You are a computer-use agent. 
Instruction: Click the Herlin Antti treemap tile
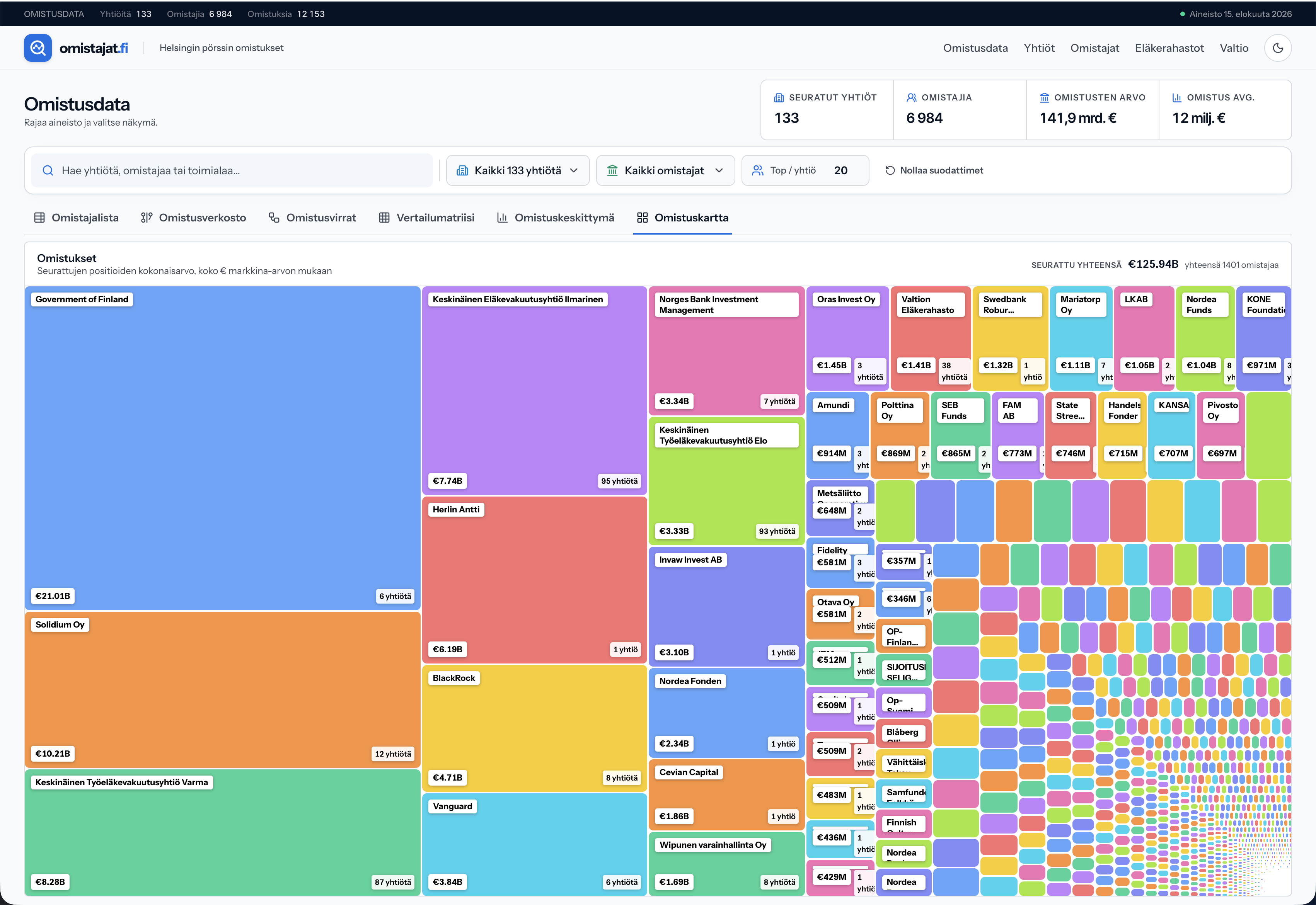[x=534, y=580]
